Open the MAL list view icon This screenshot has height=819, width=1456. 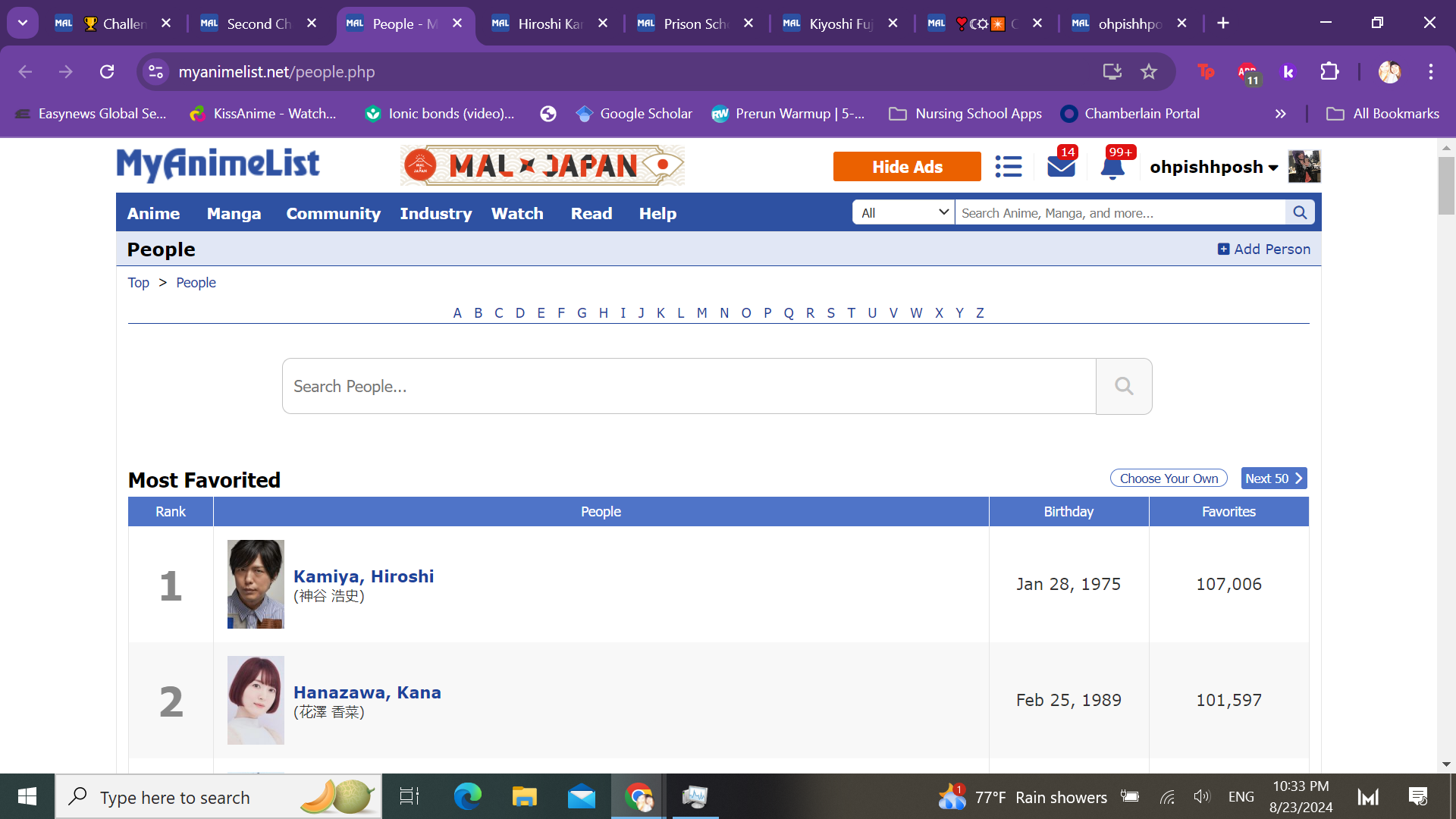[1008, 166]
